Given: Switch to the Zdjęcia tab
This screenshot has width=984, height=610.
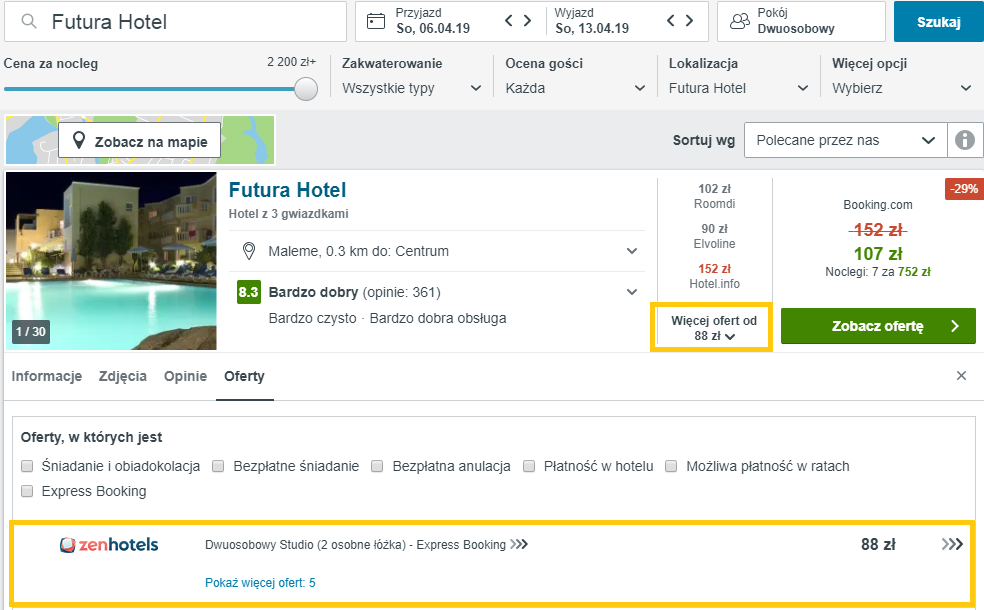Looking at the screenshot, I should [x=123, y=376].
